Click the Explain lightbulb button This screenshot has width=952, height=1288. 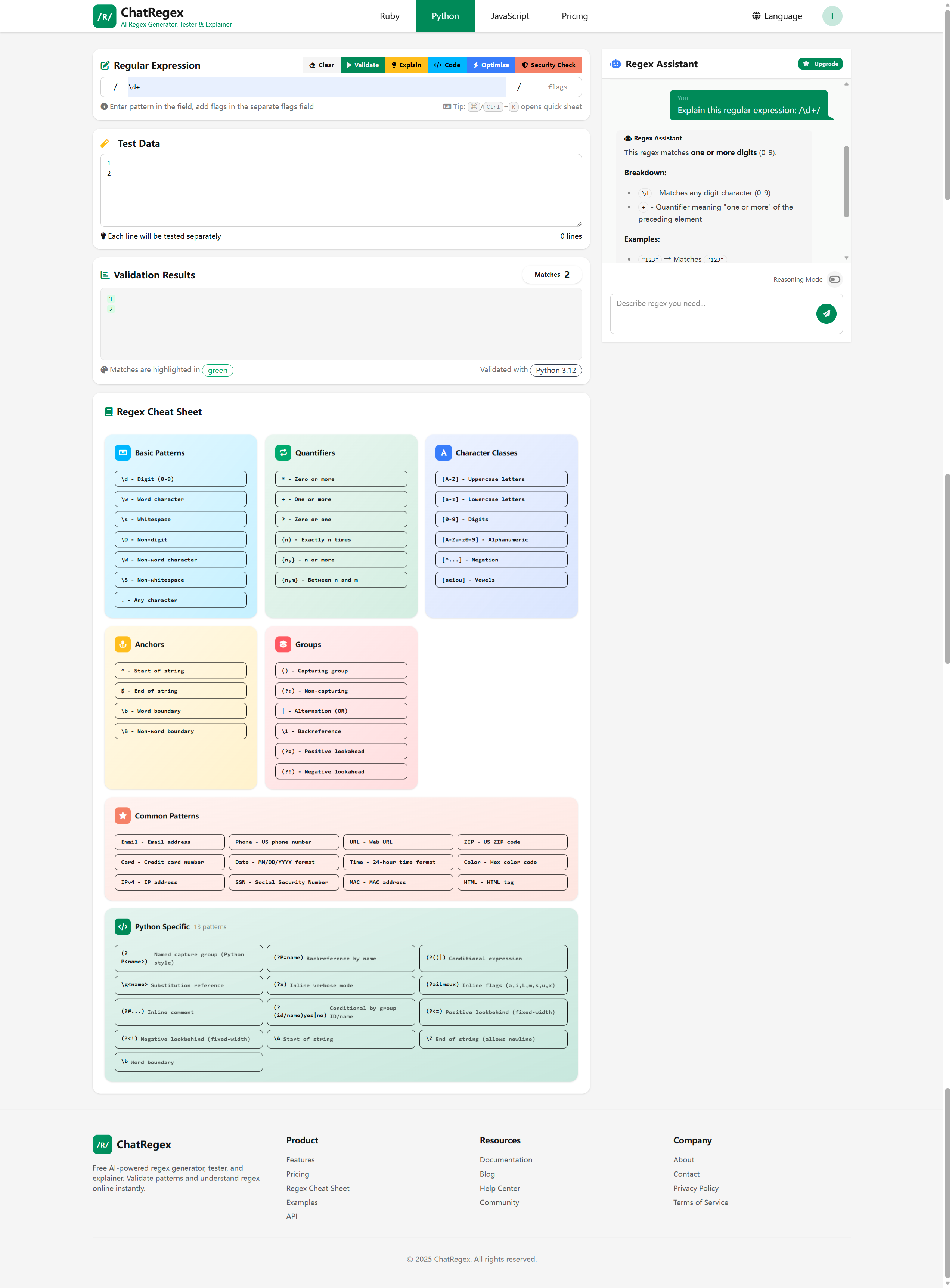[x=406, y=65]
